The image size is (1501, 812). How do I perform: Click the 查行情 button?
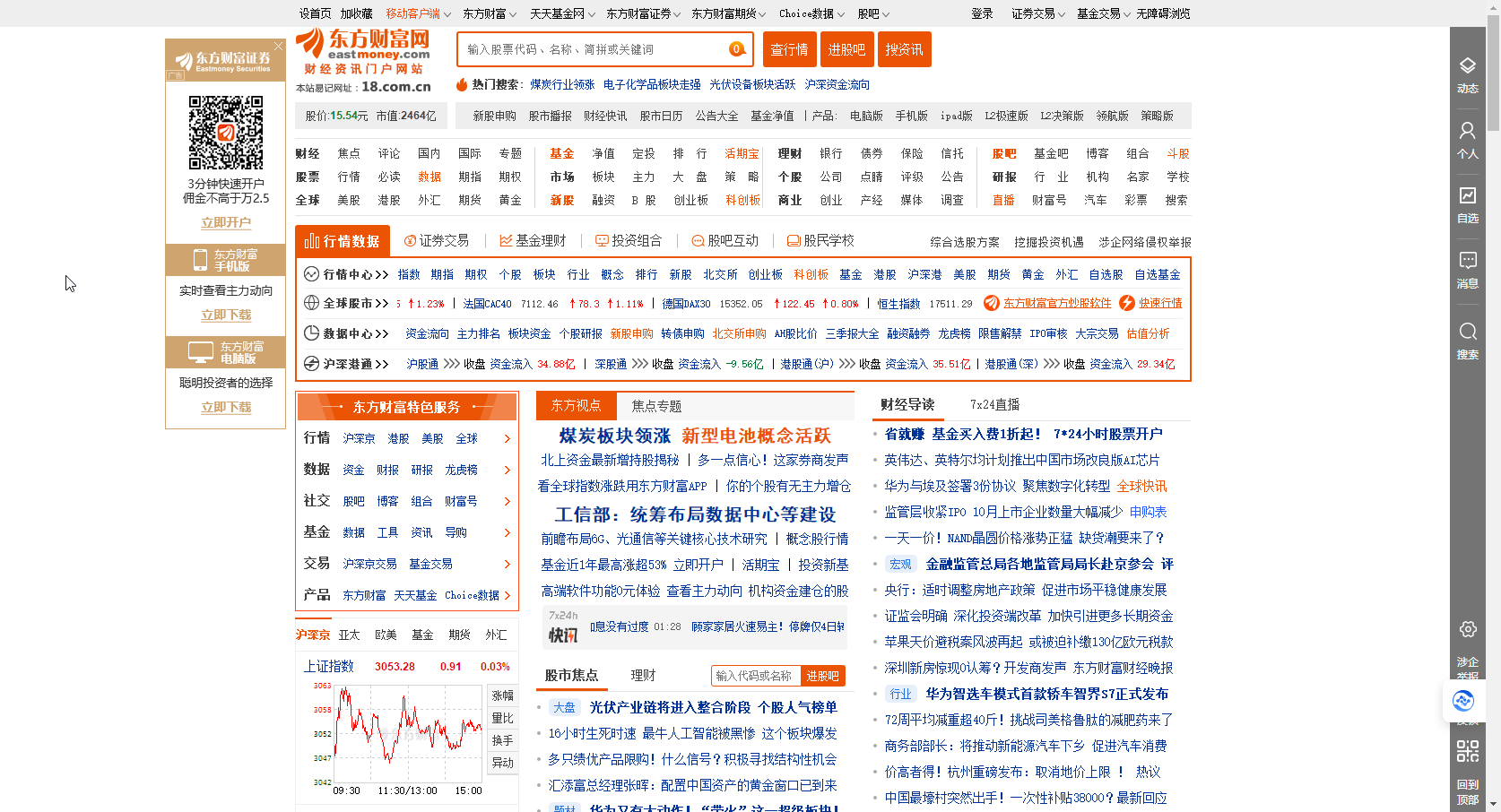click(789, 49)
